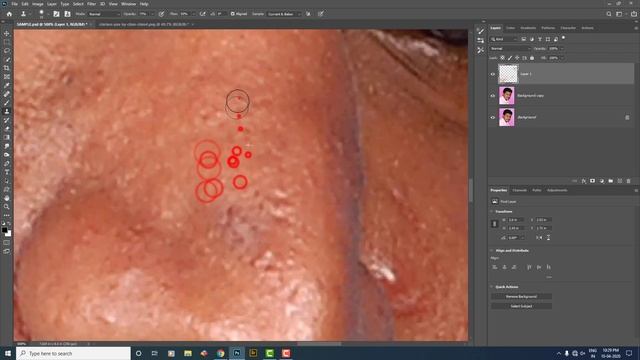Select the Zoom tool
640x360 pixels.
(7, 207)
